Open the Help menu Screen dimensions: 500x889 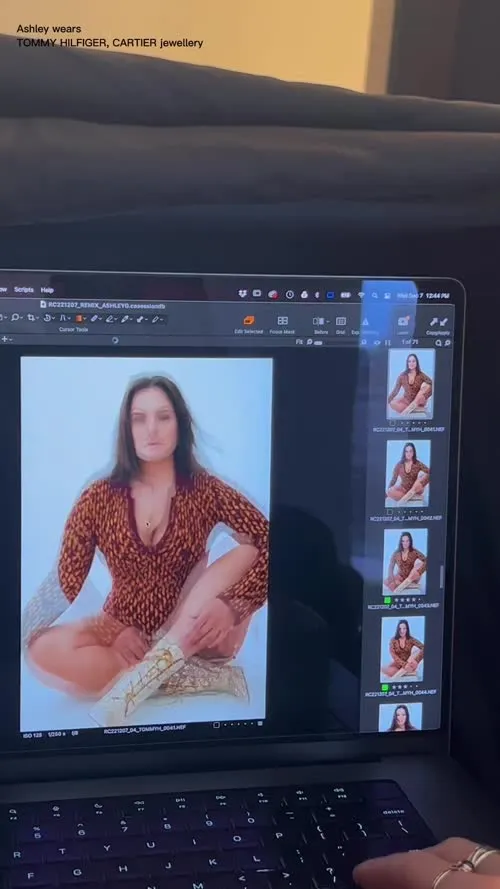(x=47, y=290)
